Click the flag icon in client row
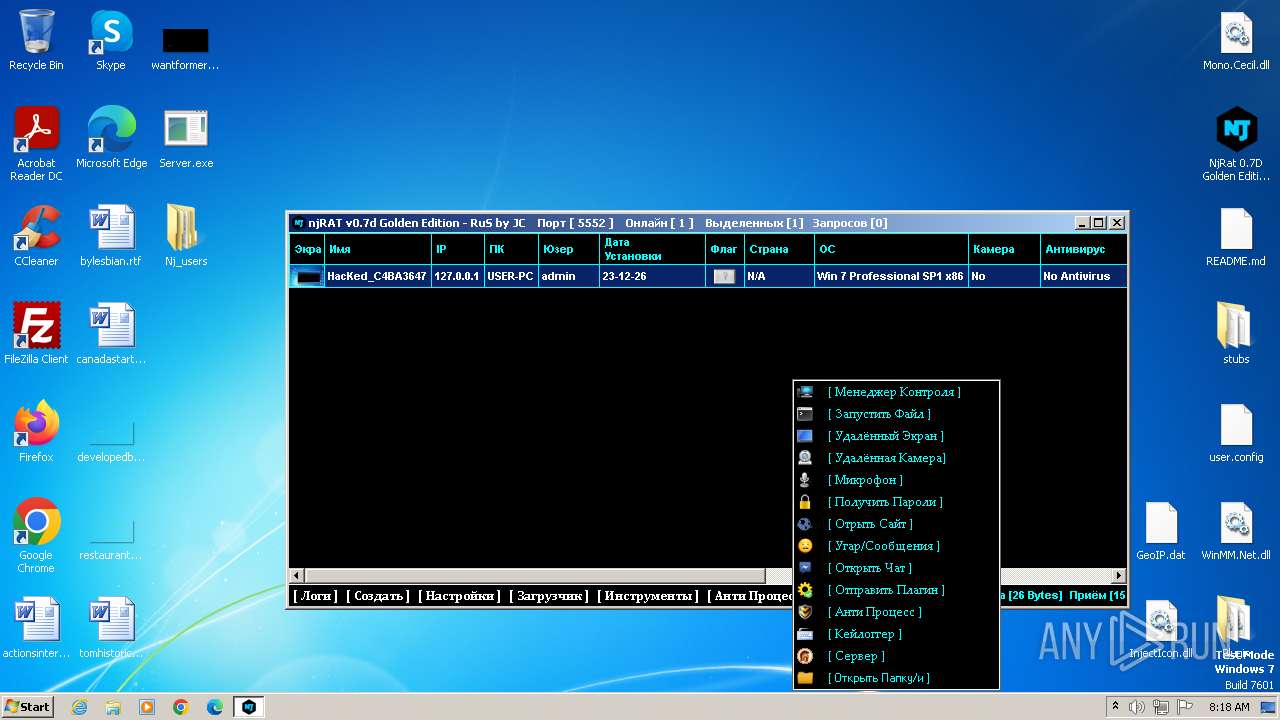This screenshot has width=1280, height=720. pos(724,276)
